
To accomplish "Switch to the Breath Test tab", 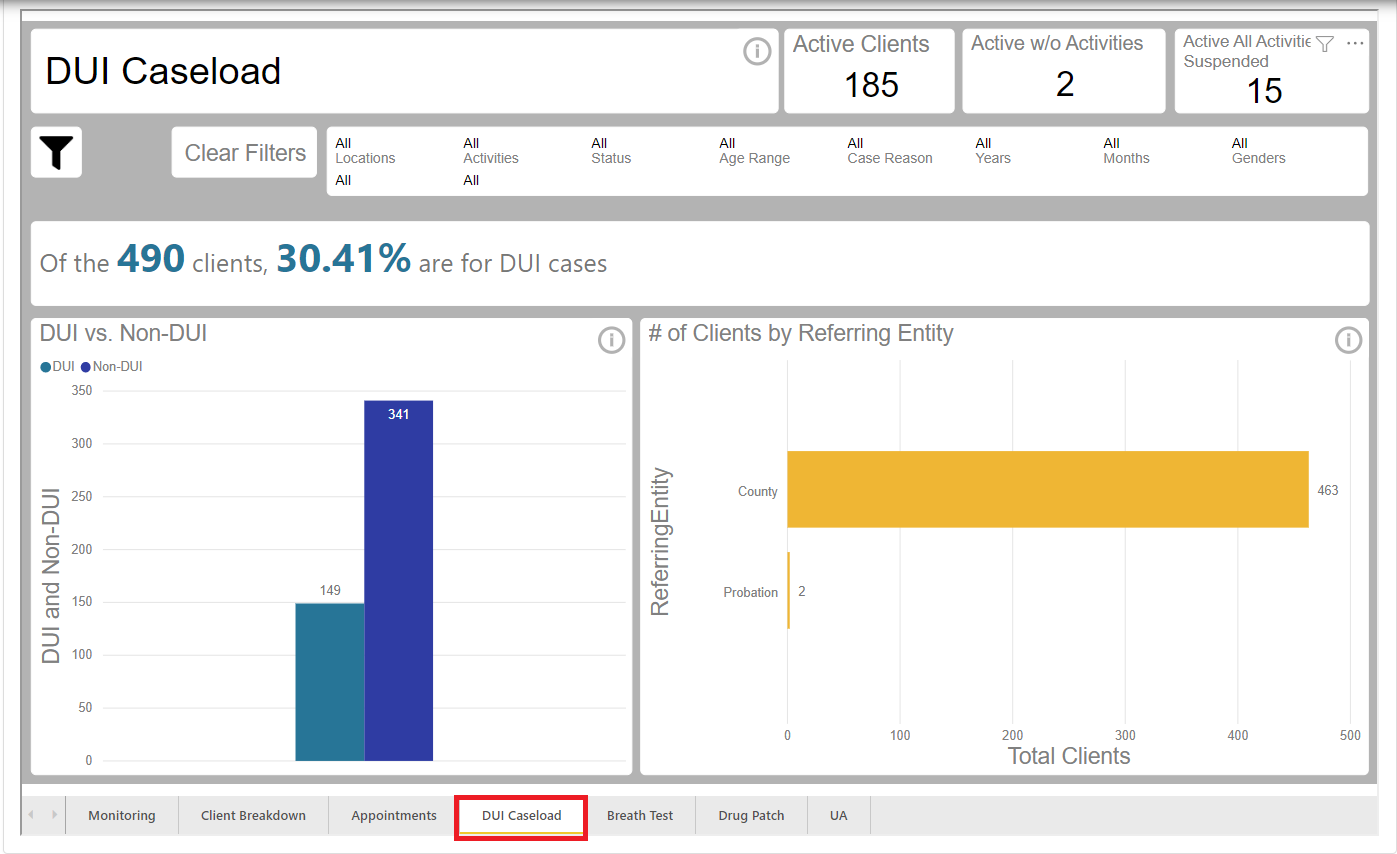I will (x=640, y=815).
